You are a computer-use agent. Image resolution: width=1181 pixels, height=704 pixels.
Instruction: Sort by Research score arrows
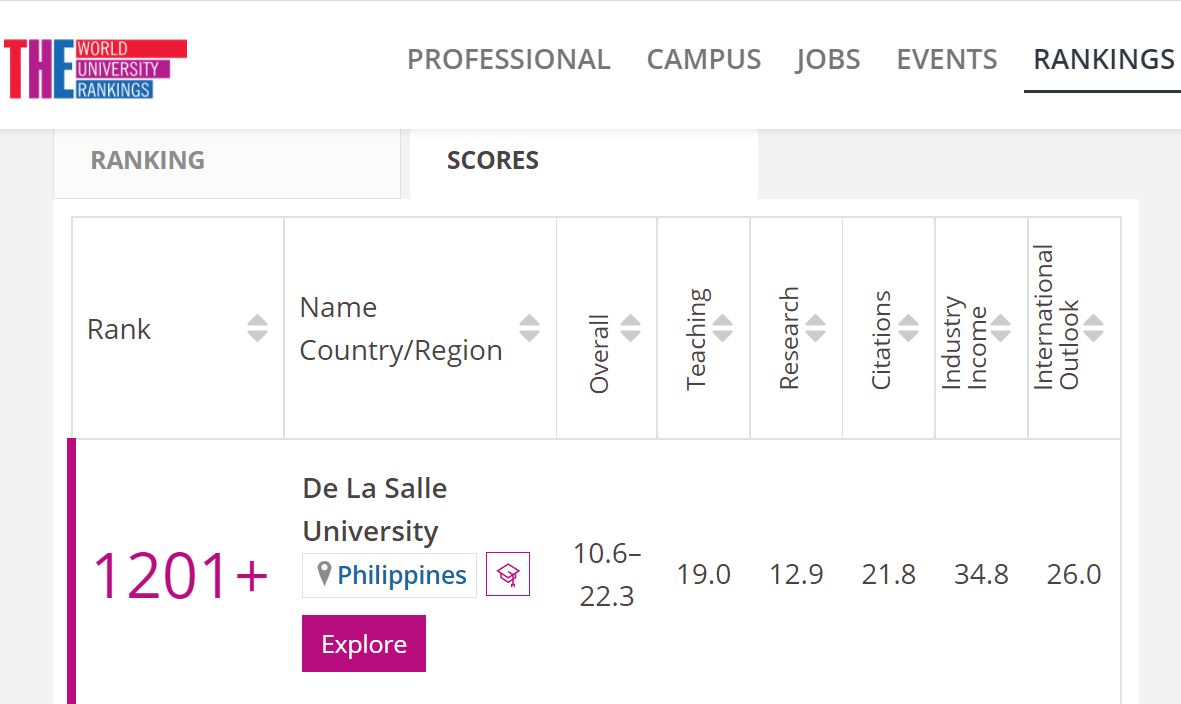816,328
